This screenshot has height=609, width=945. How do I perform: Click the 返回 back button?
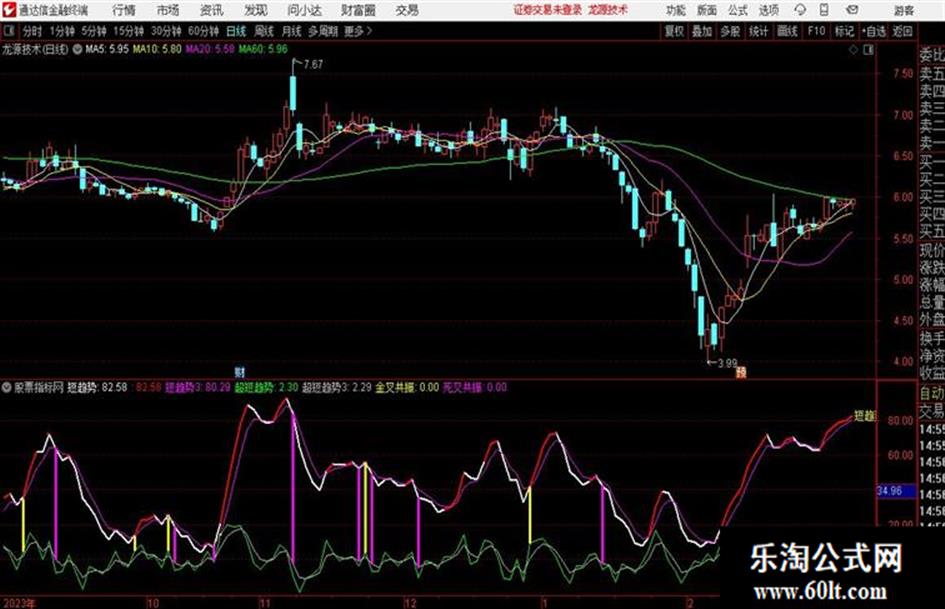[903, 31]
